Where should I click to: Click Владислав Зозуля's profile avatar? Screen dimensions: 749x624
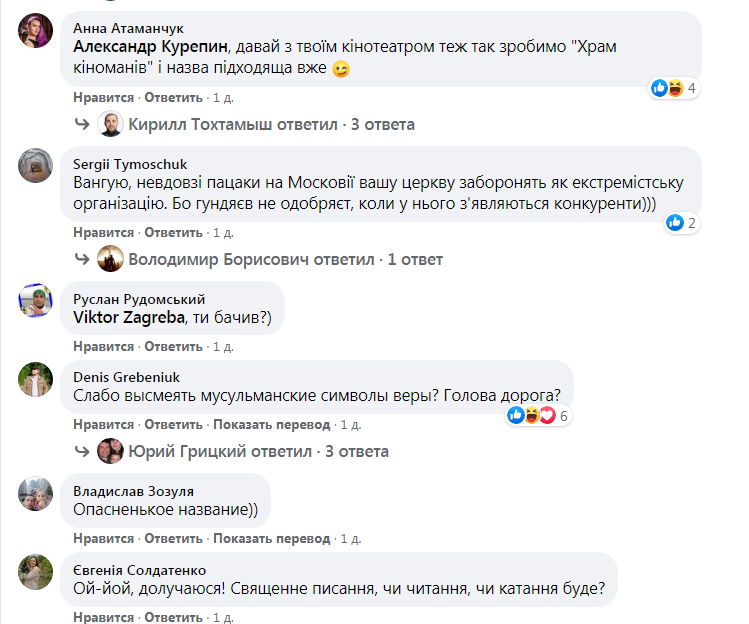click(x=36, y=494)
